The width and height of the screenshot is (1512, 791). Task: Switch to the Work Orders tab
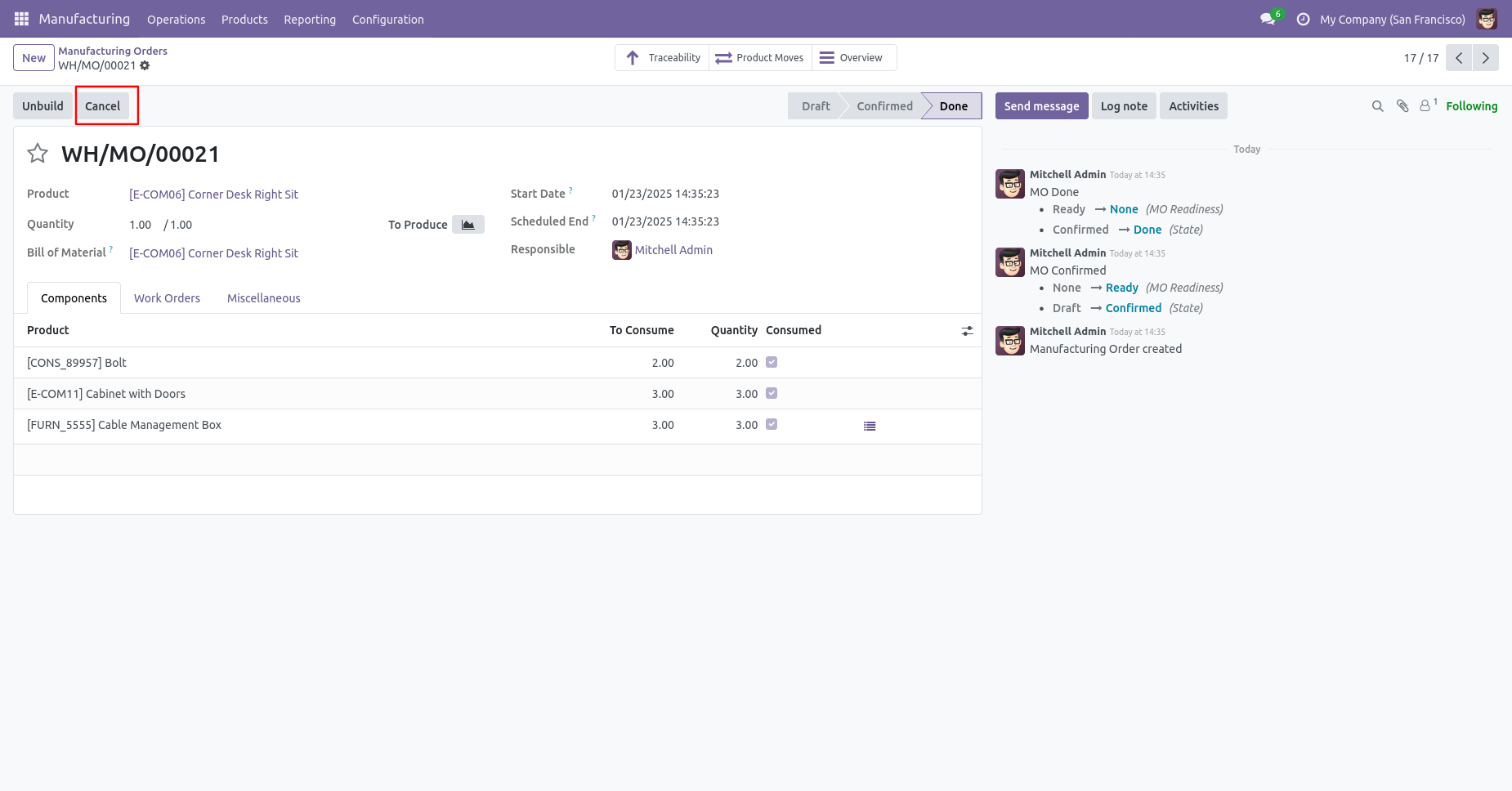(x=167, y=298)
